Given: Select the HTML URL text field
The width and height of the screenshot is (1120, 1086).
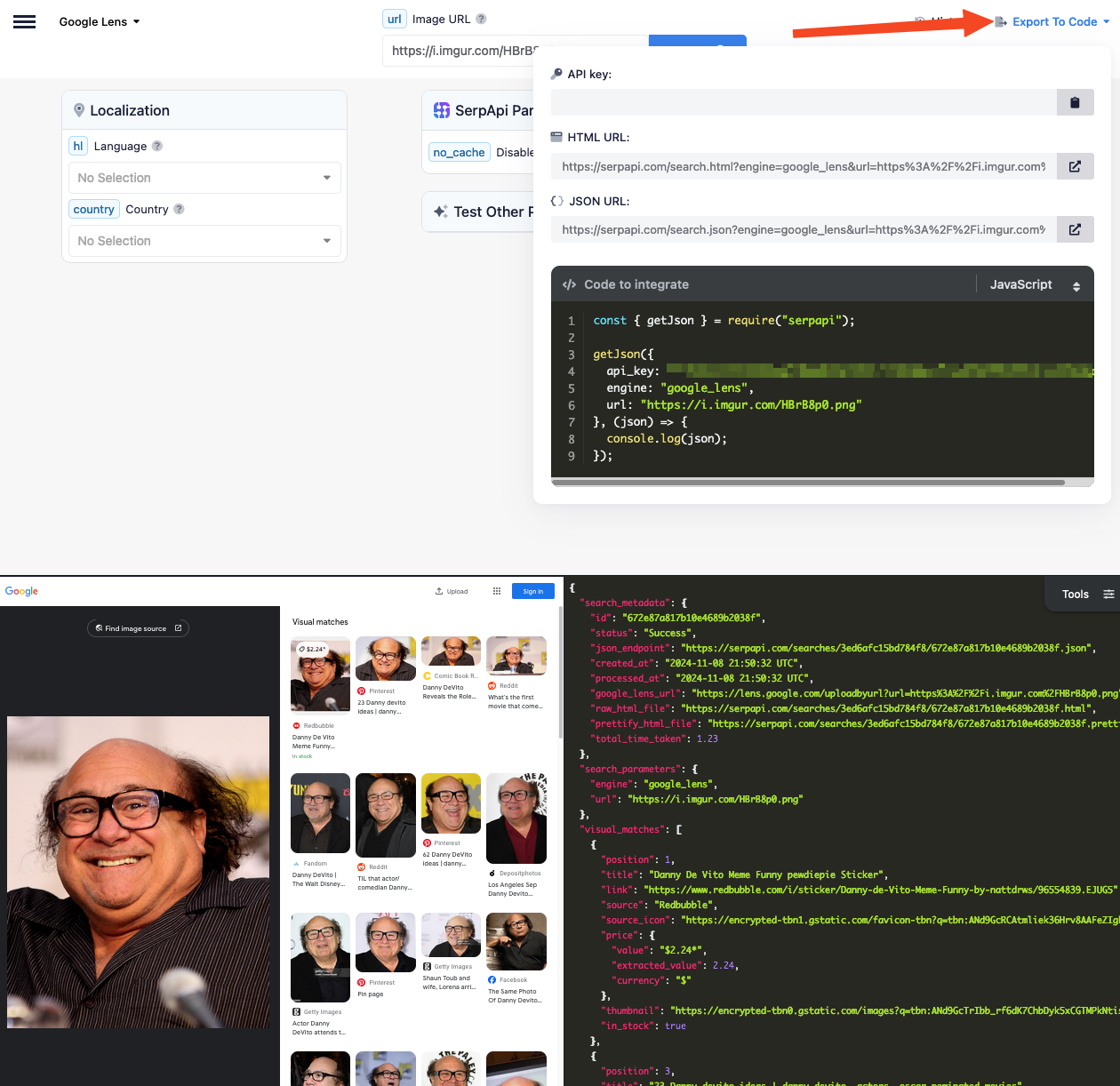Looking at the screenshot, I should tap(804, 166).
